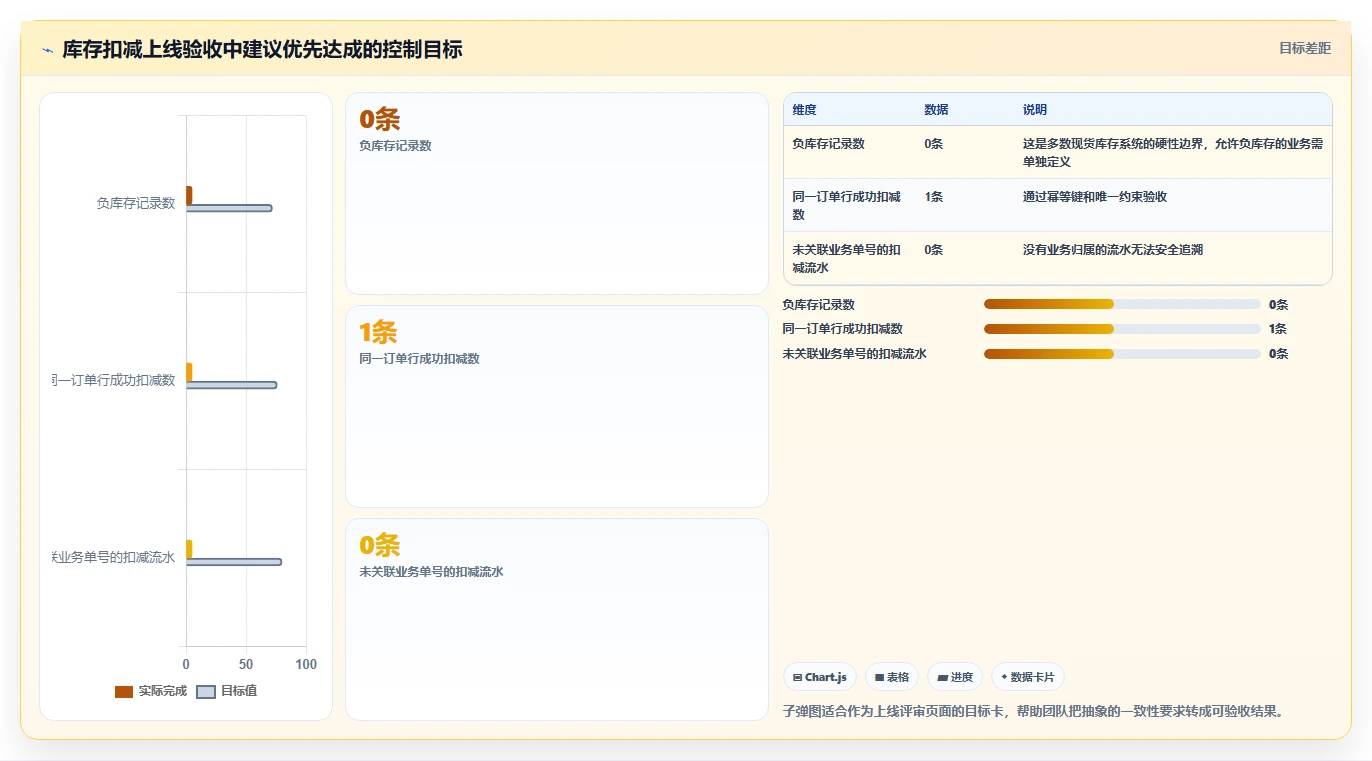The width and height of the screenshot is (1372, 761).
Task: Toggle the 目标值 legend swatch
Action: coord(206,692)
